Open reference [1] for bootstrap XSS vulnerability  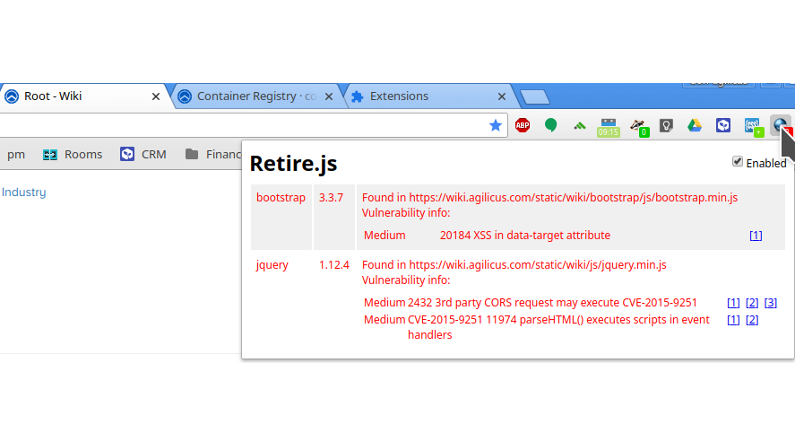pos(755,235)
